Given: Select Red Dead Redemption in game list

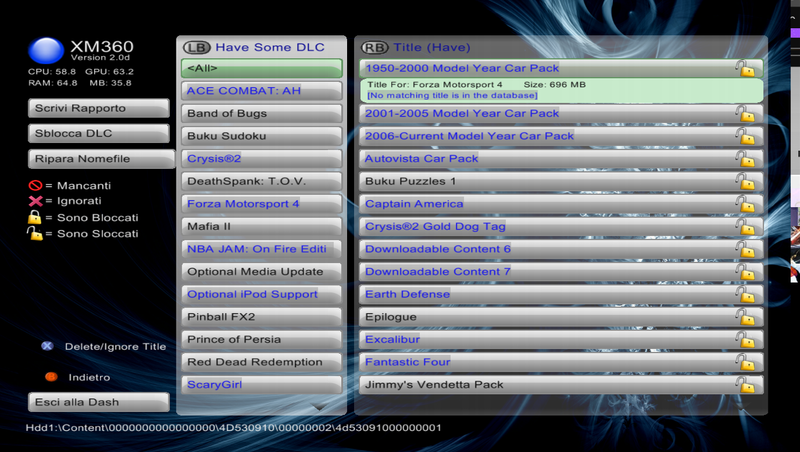Looking at the screenshot, I should (261, 362).
